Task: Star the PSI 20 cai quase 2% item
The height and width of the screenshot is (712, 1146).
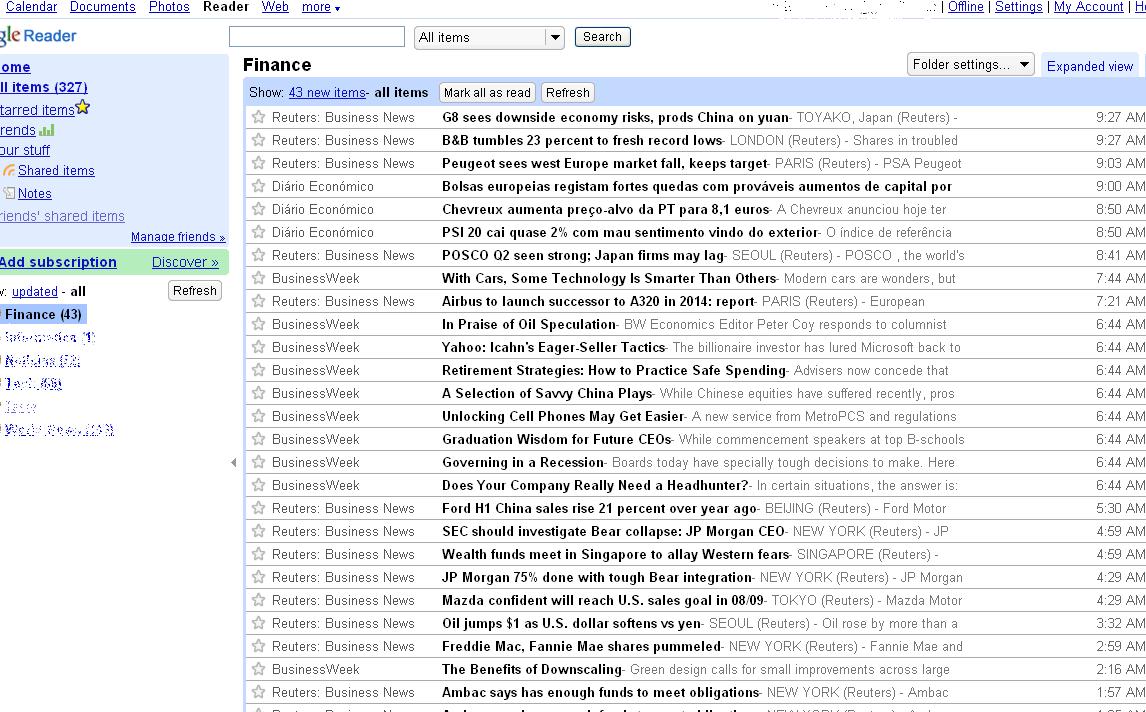Action: 258,232
